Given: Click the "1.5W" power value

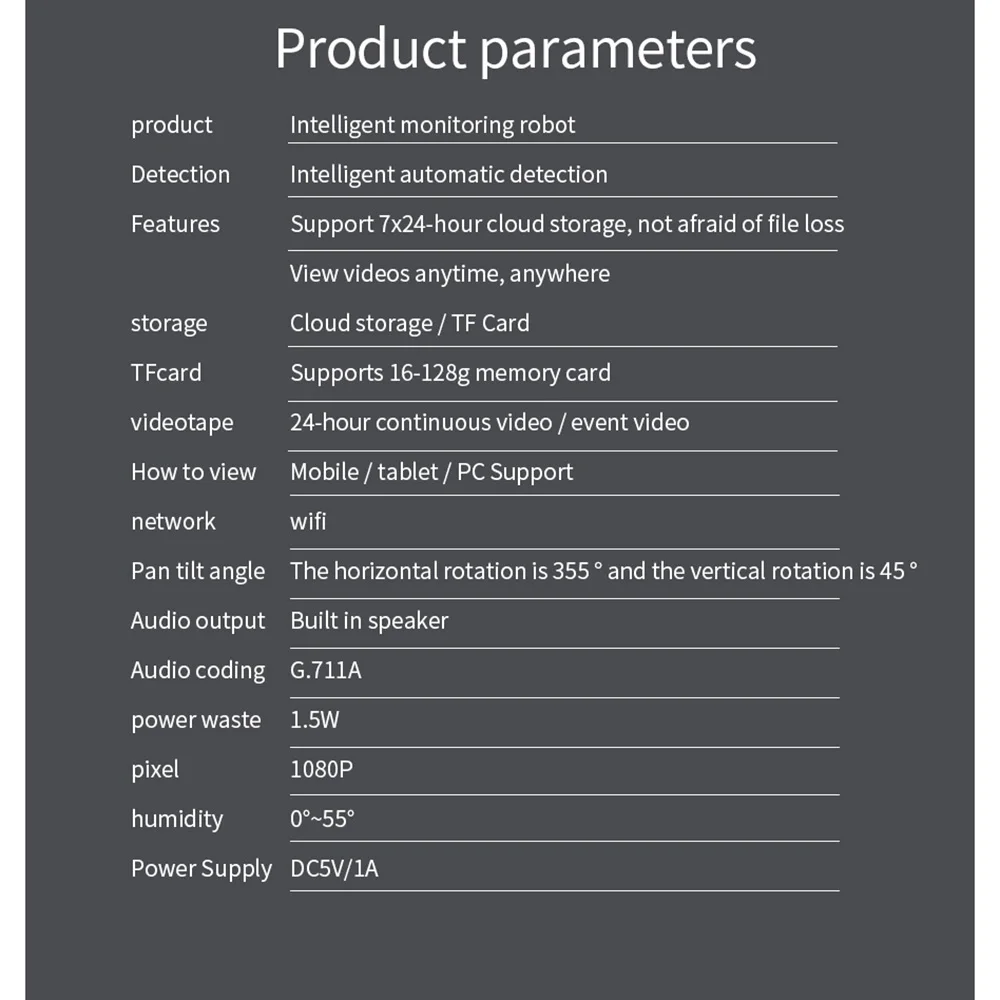Looking at the screenshot, I should (314, 720).
